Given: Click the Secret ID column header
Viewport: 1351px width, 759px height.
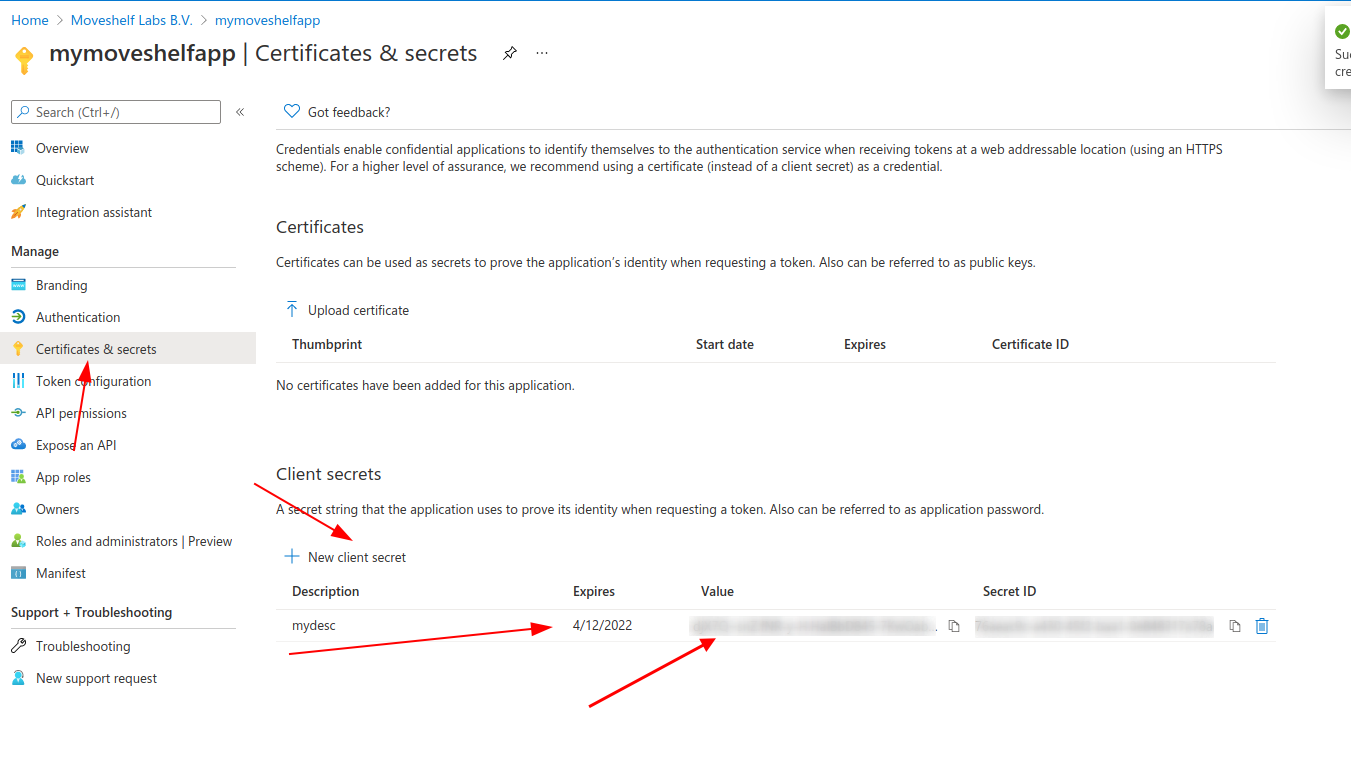Looking at the screenshot, I should [1009, 591].
